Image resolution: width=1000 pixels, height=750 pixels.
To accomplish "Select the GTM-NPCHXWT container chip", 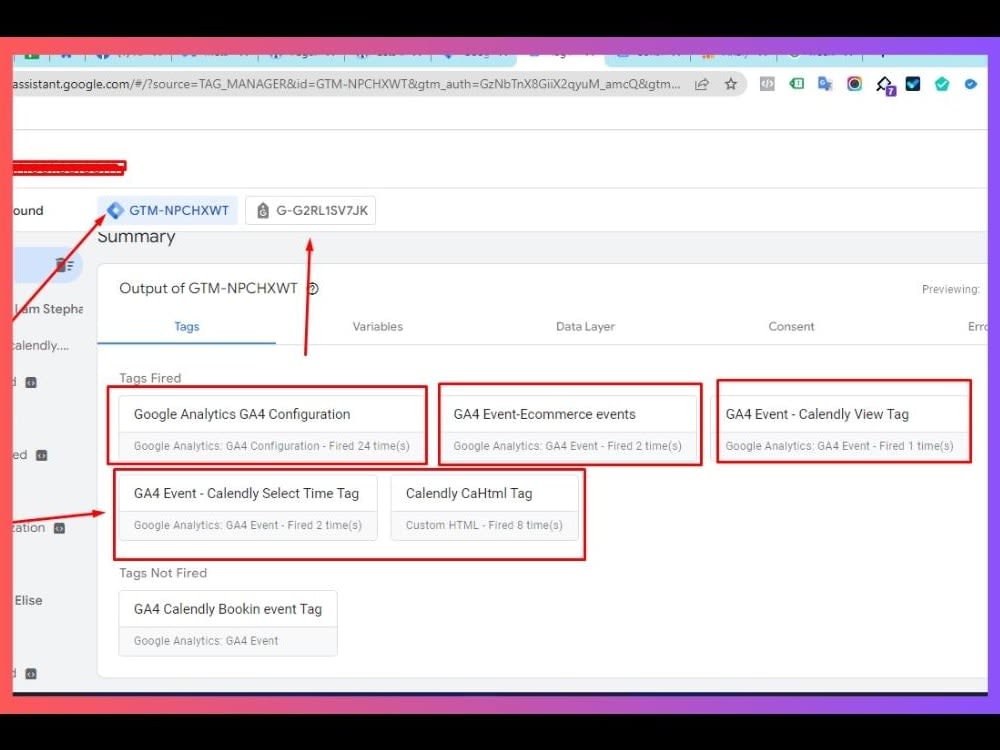I will pos(168,210).
